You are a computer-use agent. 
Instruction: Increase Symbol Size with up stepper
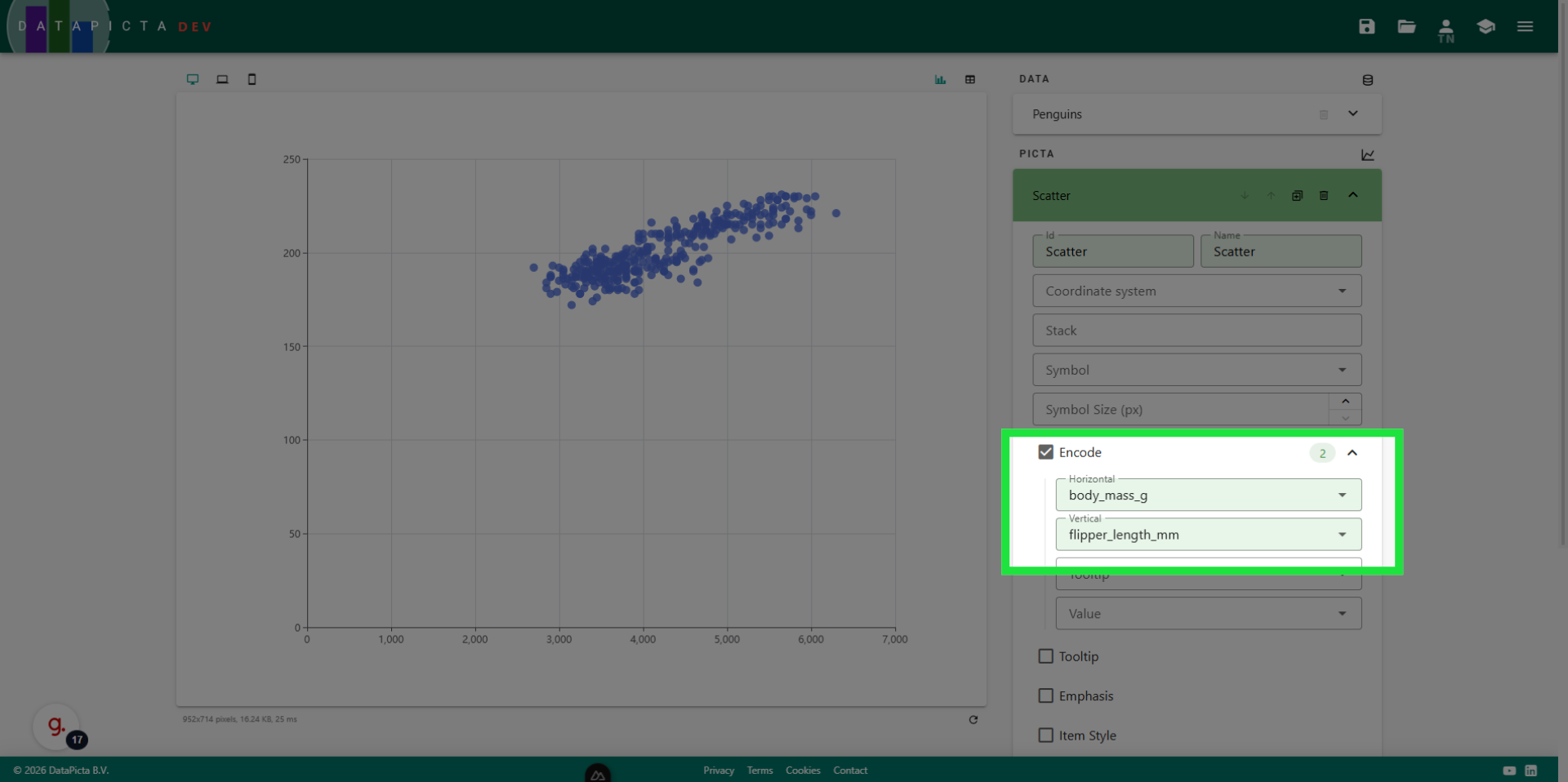1345,402
